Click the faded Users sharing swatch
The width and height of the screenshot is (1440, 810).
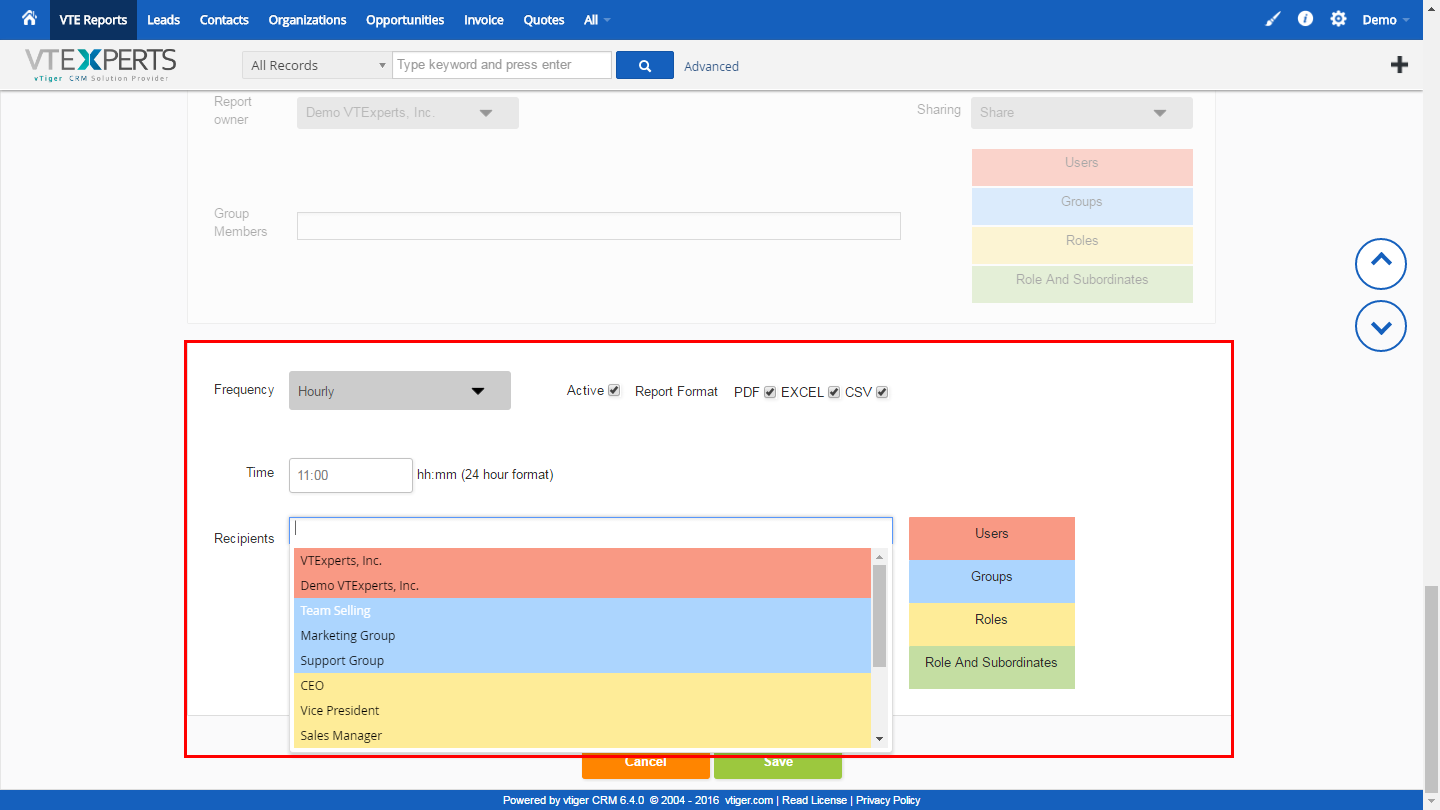1082,167
